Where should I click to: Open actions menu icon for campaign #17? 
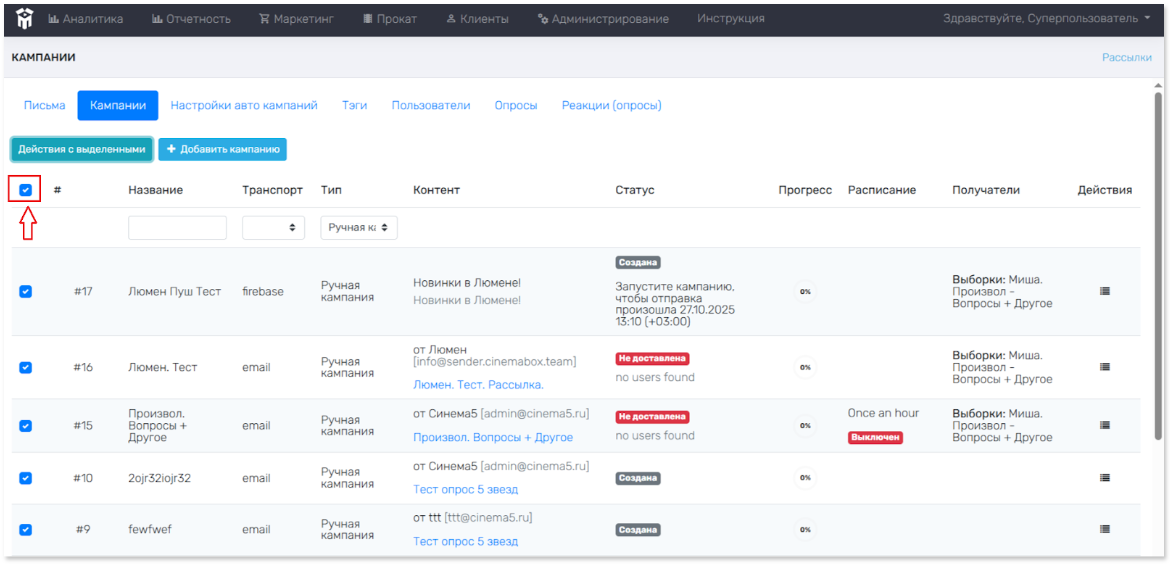point(1105,291)
